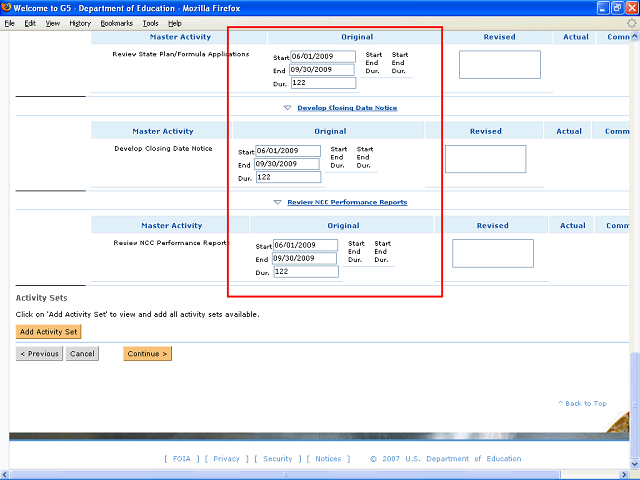Click the Firefox loading throbber icon
Viewport: 640px width, 480px height.
pyautogui.click(x=632, y=23)
